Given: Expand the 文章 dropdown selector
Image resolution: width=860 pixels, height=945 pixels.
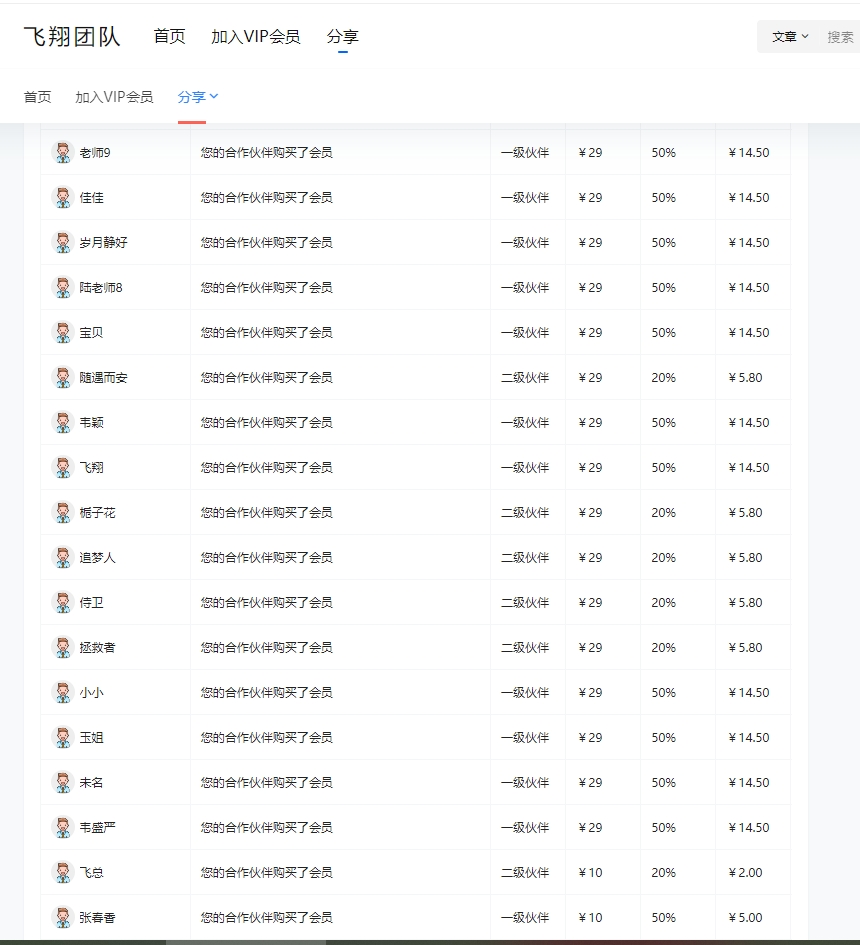Looking at the screenshot, I should [788, 36].
